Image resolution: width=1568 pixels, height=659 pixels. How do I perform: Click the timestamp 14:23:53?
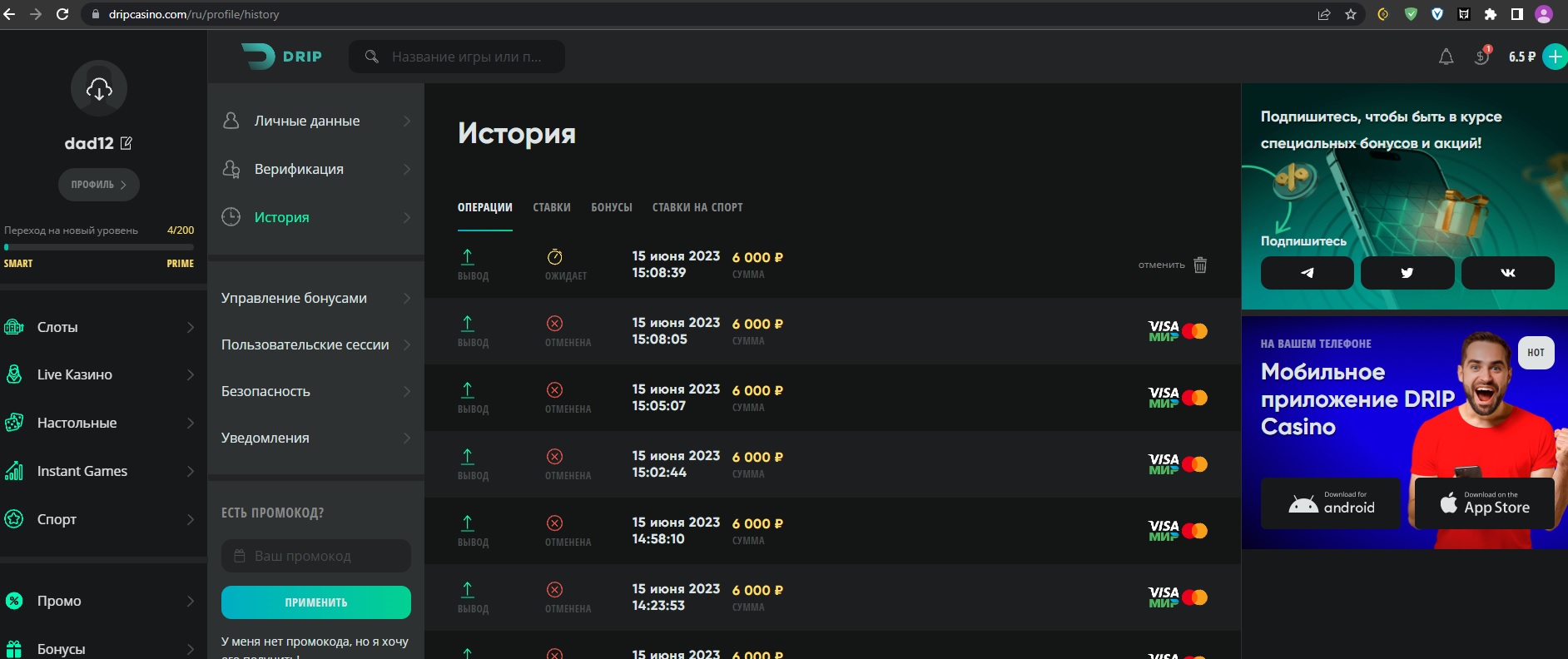click(658, 606)
